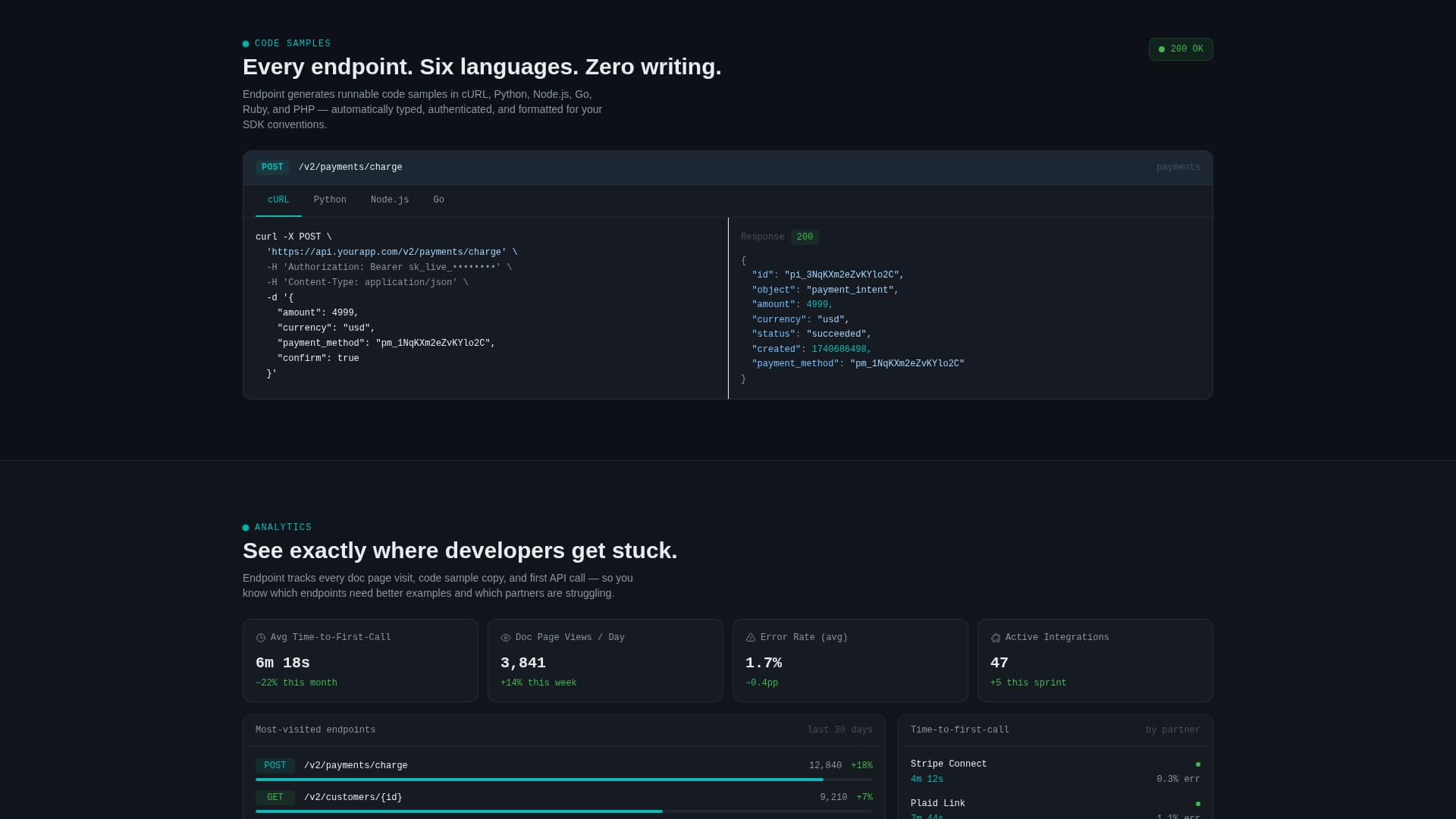
Task: Click the Time-to-first-call panel title
Action: [960, 730]
